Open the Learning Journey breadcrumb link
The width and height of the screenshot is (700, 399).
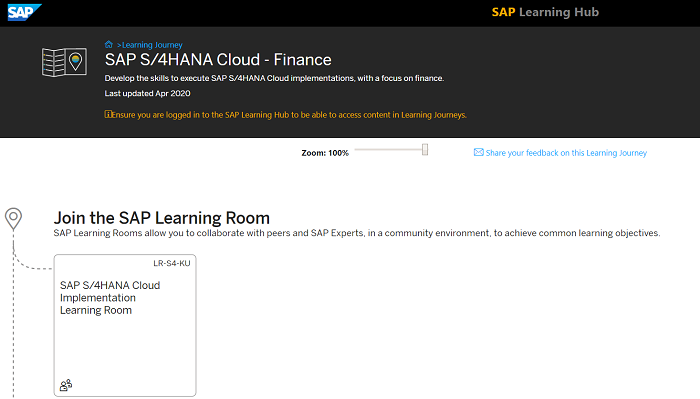click(152, 45)
